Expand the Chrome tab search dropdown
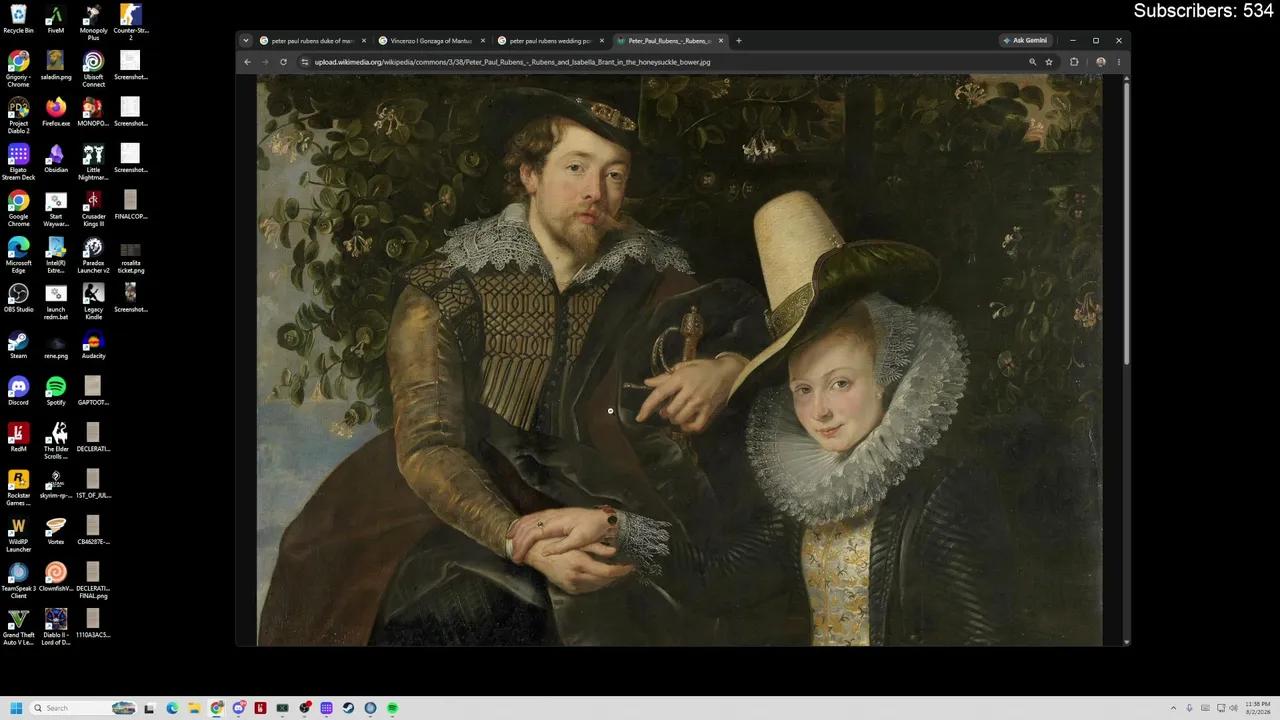Viewport: 1280px width, 720px height. point(246,41)
